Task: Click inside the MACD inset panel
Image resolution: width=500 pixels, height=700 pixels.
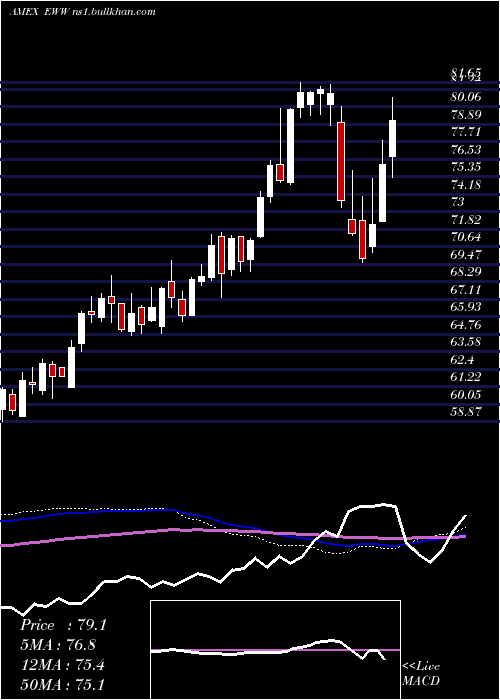Action: [x=275, y=650]
